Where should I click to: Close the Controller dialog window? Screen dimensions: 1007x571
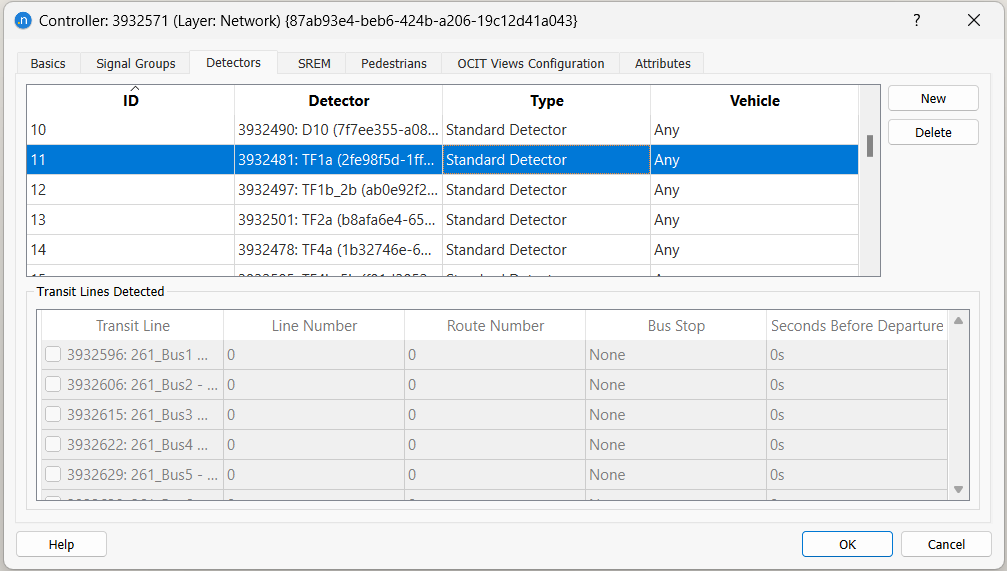tap(973, 20)
